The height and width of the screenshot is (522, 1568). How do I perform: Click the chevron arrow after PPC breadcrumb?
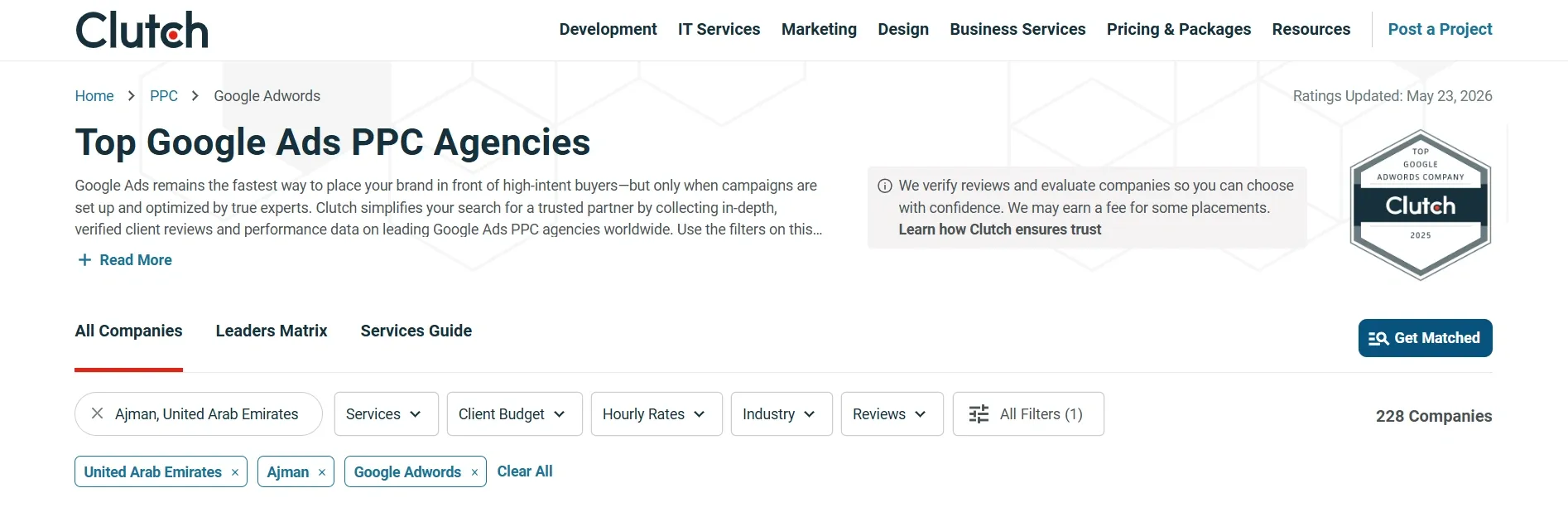[x=195, y=96]
